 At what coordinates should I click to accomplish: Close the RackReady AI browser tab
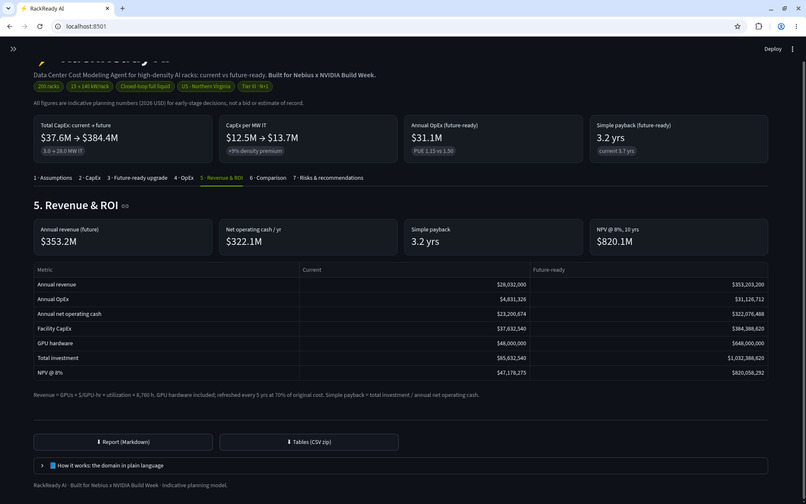coord(107,9)
